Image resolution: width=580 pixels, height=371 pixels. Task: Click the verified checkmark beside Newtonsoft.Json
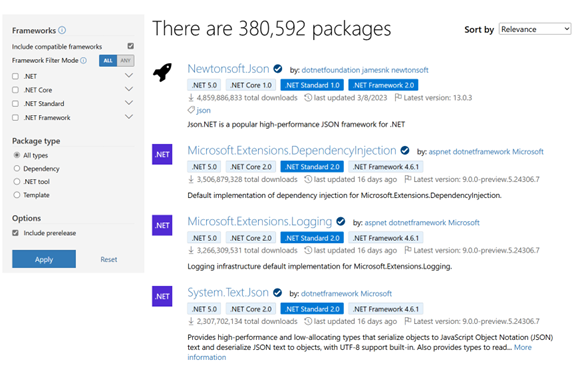coord(278,69)
